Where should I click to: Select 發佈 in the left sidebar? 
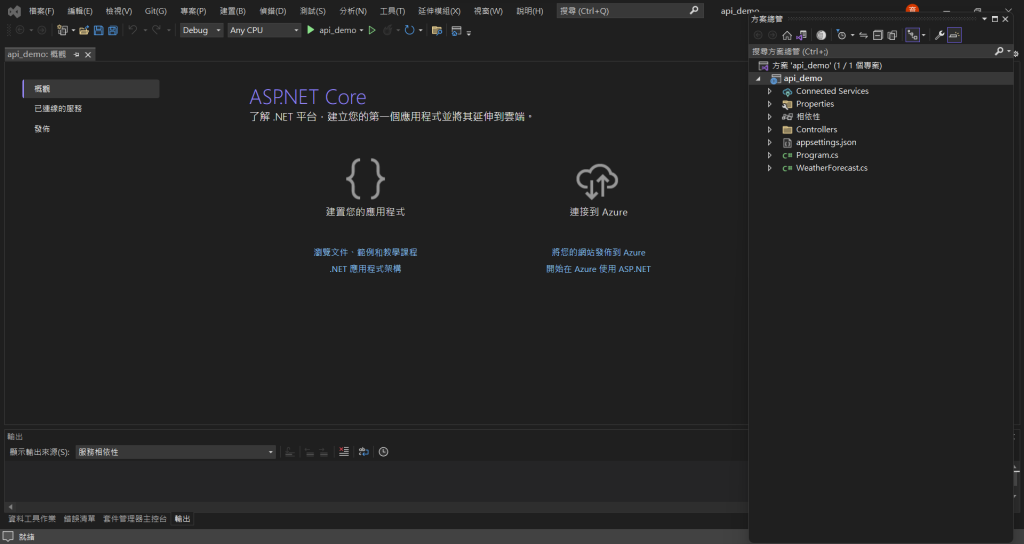(42, 129)
